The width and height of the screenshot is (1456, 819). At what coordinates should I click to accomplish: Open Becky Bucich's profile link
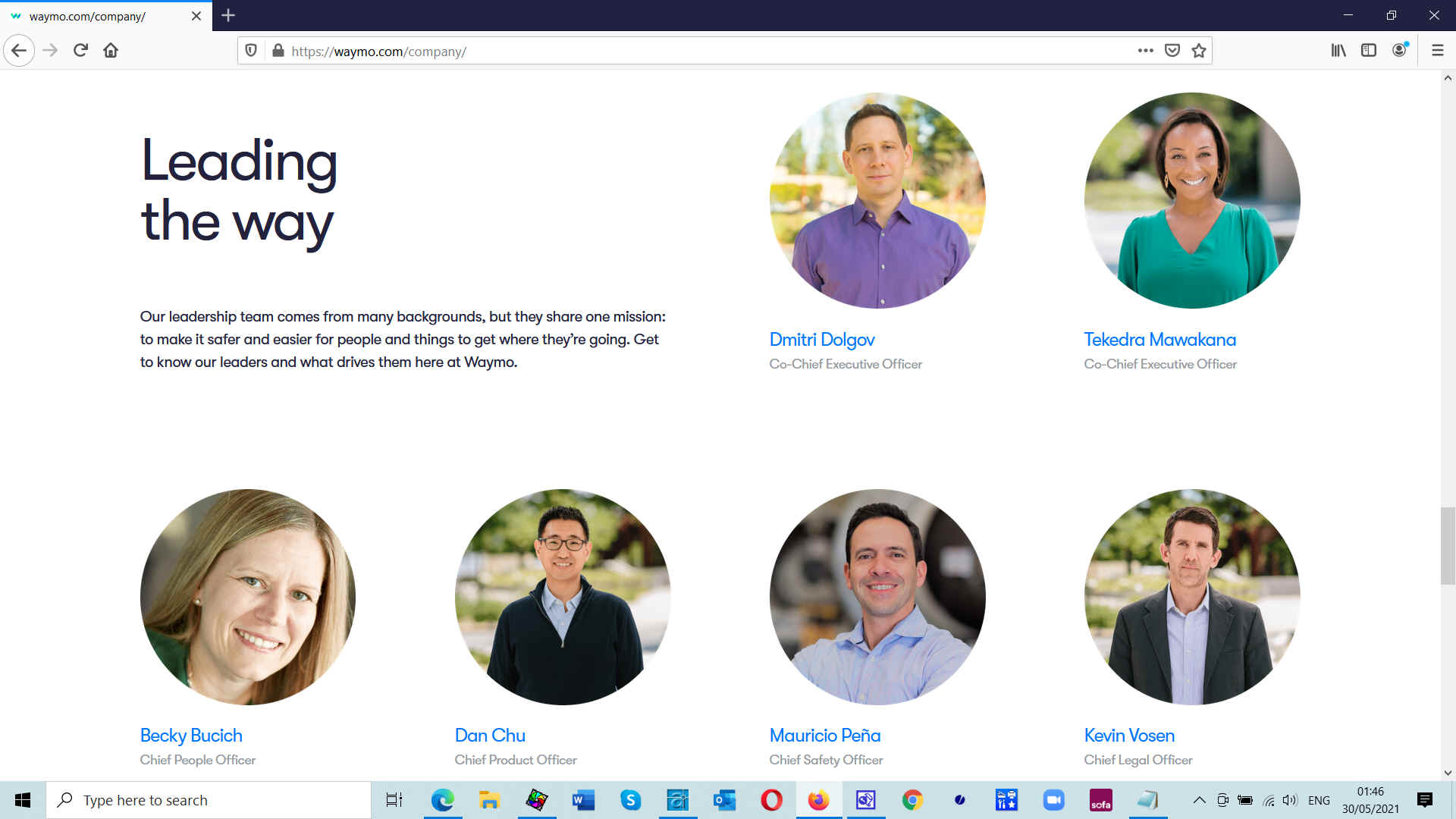(191, 736)
